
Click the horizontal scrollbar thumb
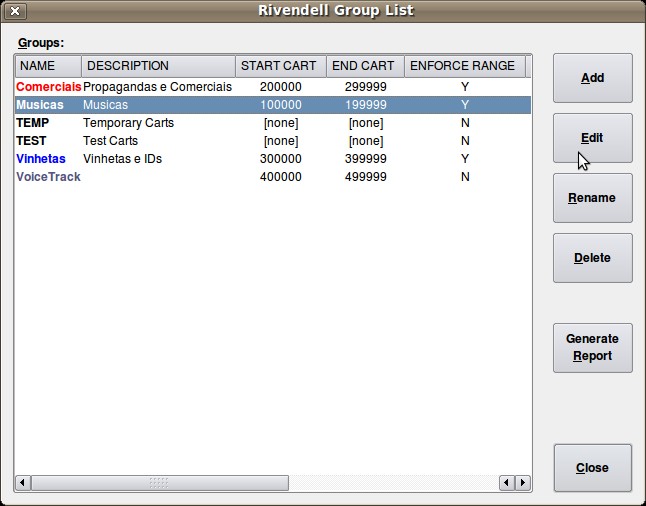click(x=160, y=483)
